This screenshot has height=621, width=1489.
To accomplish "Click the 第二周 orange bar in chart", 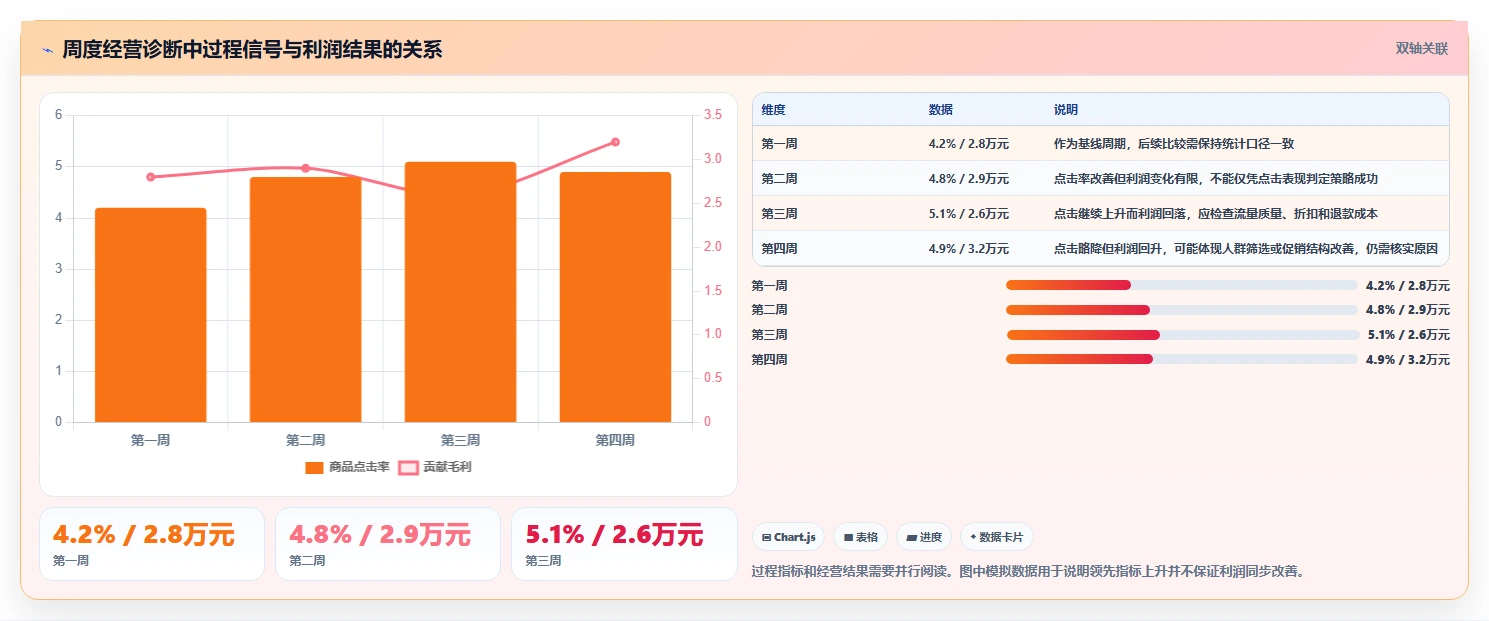I will 306,299.
